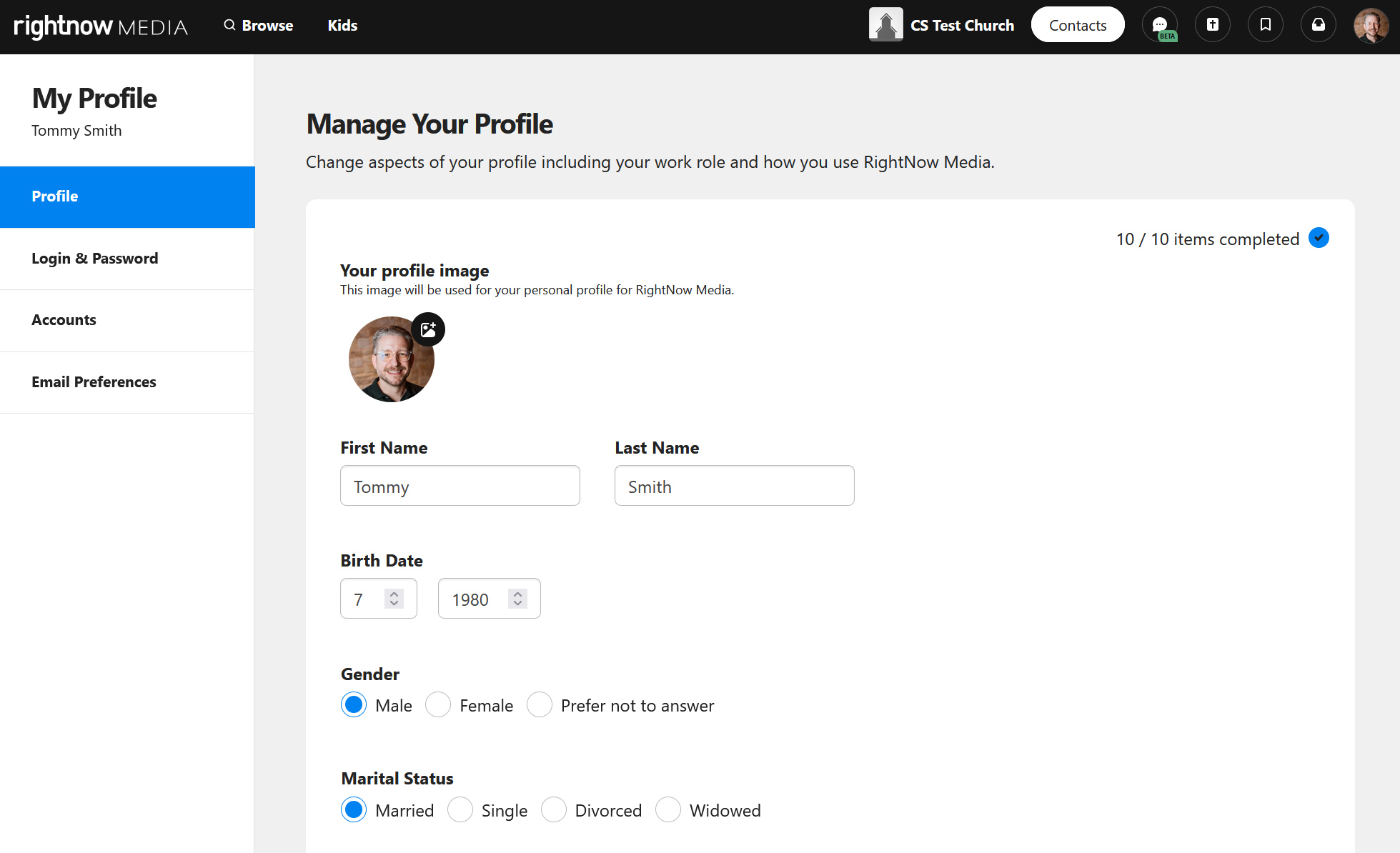Open saved bookmarks icon
1400x853 pixels.
pos(1266,25)
